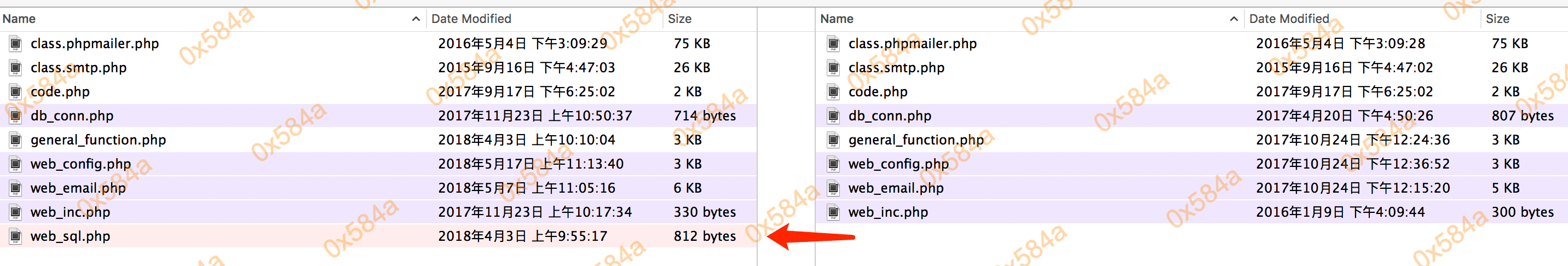This screenshot has height=266, width=1568.
Task: Select web_inc.php row in the left pane
Action: (x=70, y=212)
